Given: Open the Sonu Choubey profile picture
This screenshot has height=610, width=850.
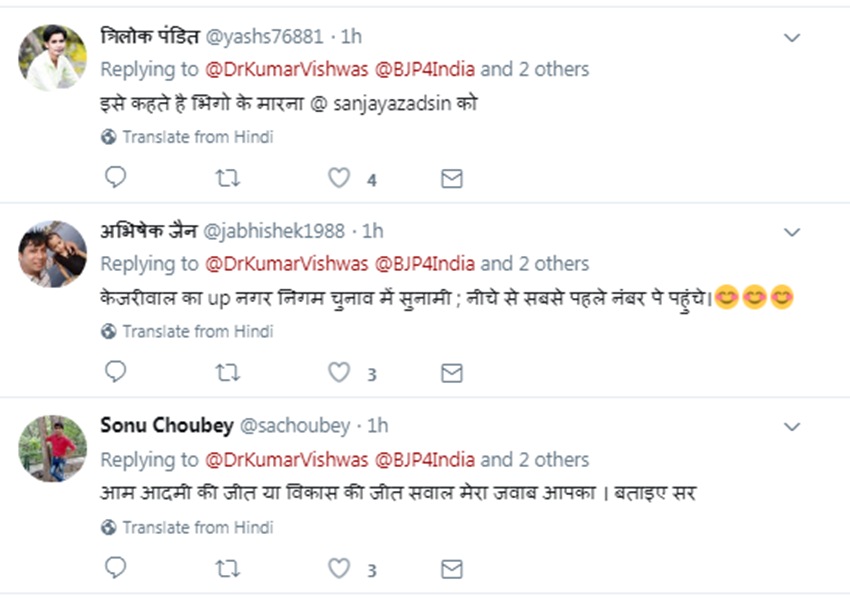Looking at the screenshot, I should (52, 448).
